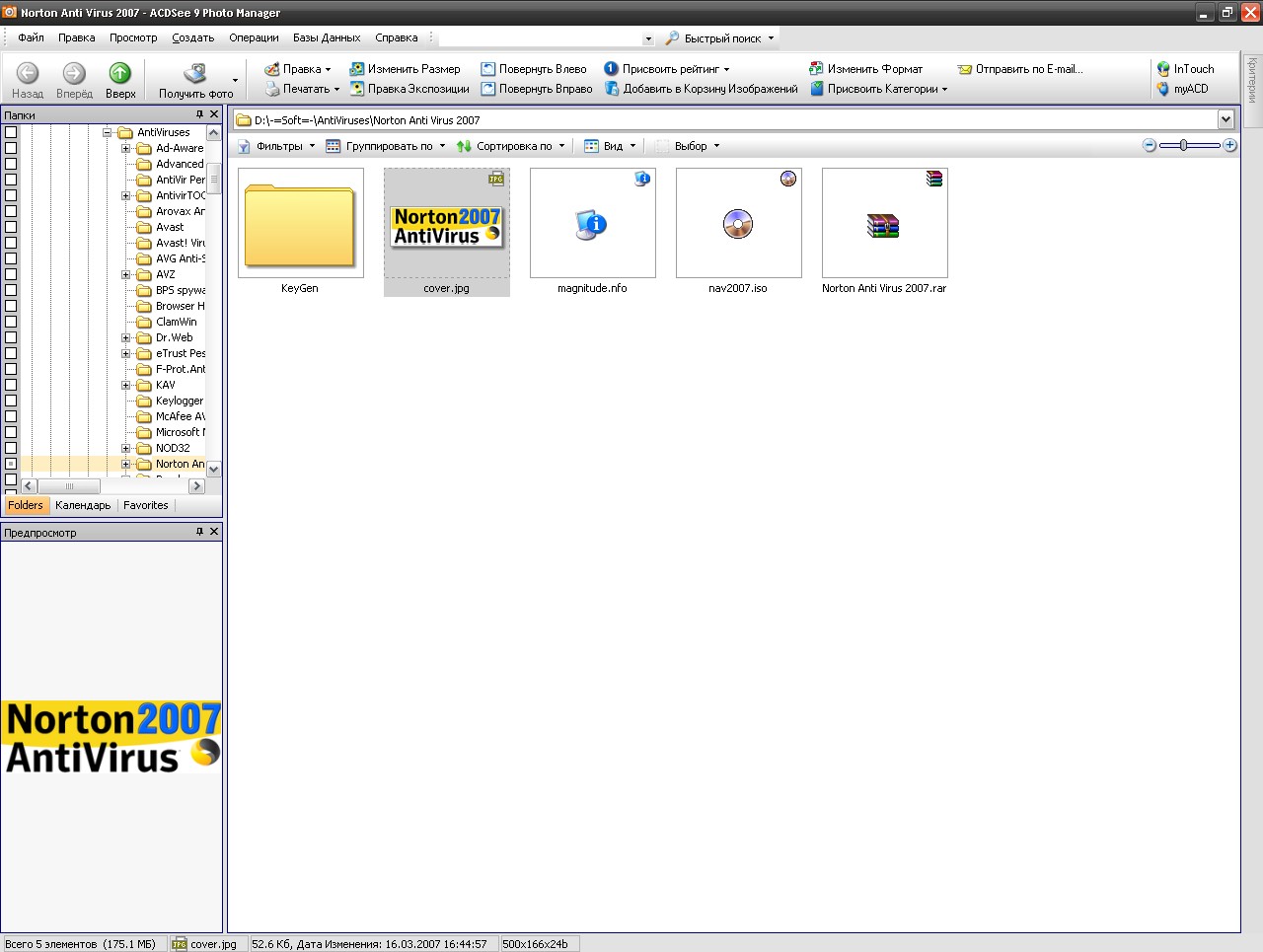
Task: Open the quick search field dropdown arrow
Action: (x=648, y=38)
